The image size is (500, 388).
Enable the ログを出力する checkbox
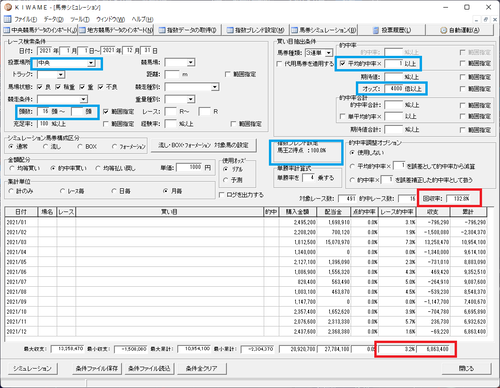pyautogui.click(x=221, y=195)
